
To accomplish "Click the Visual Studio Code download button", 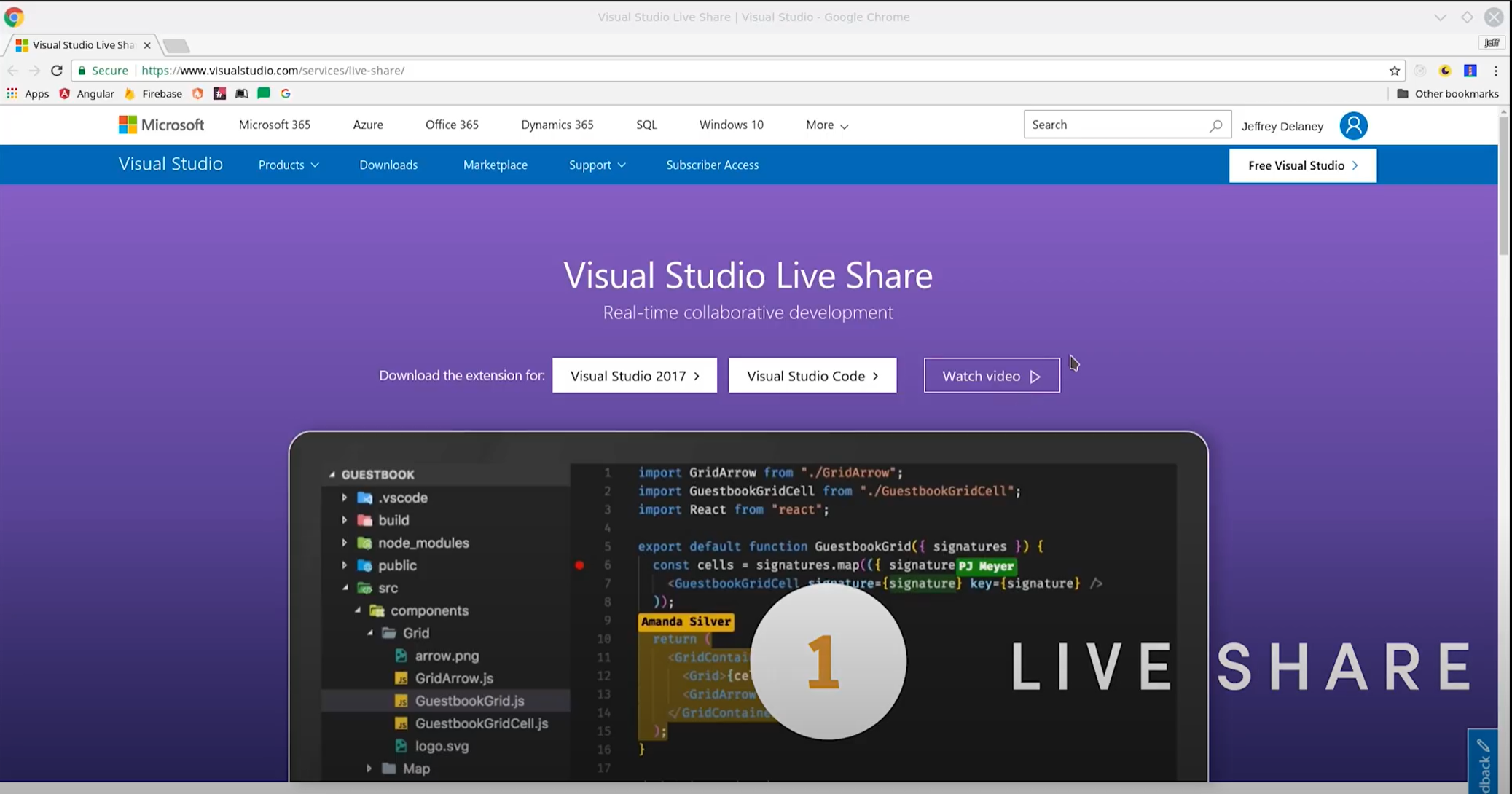I will point(812,376).
